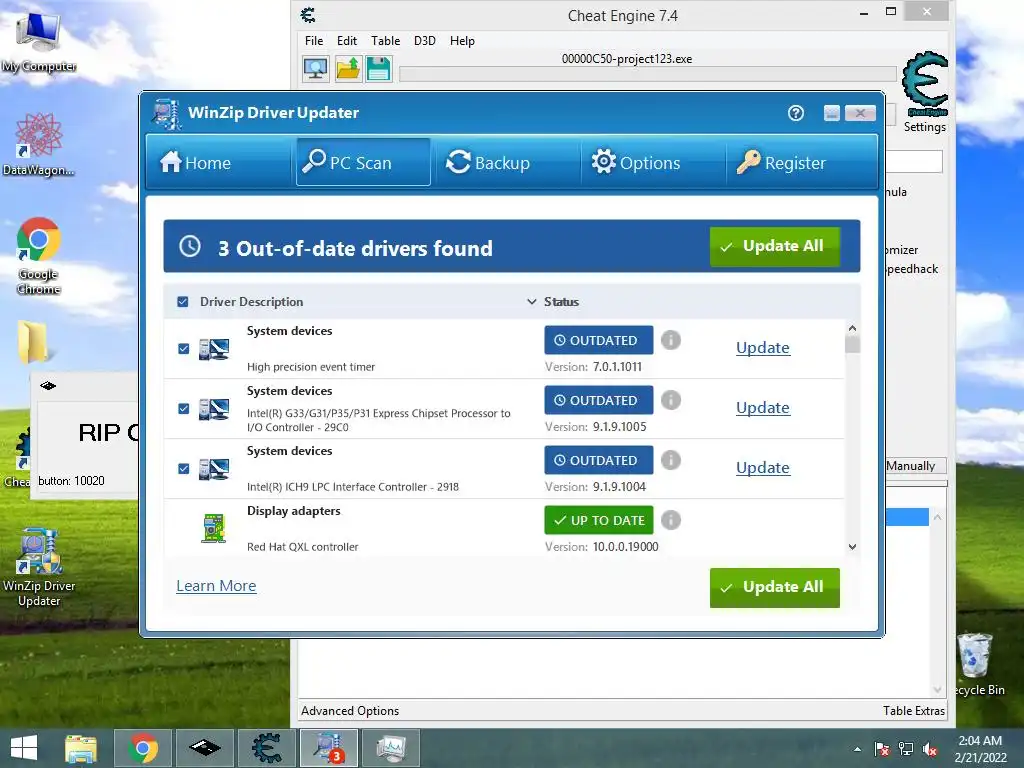1024x768 pixels.
Task: Open the Register tab
Action: pyautogui.click(x=781, y=162)
